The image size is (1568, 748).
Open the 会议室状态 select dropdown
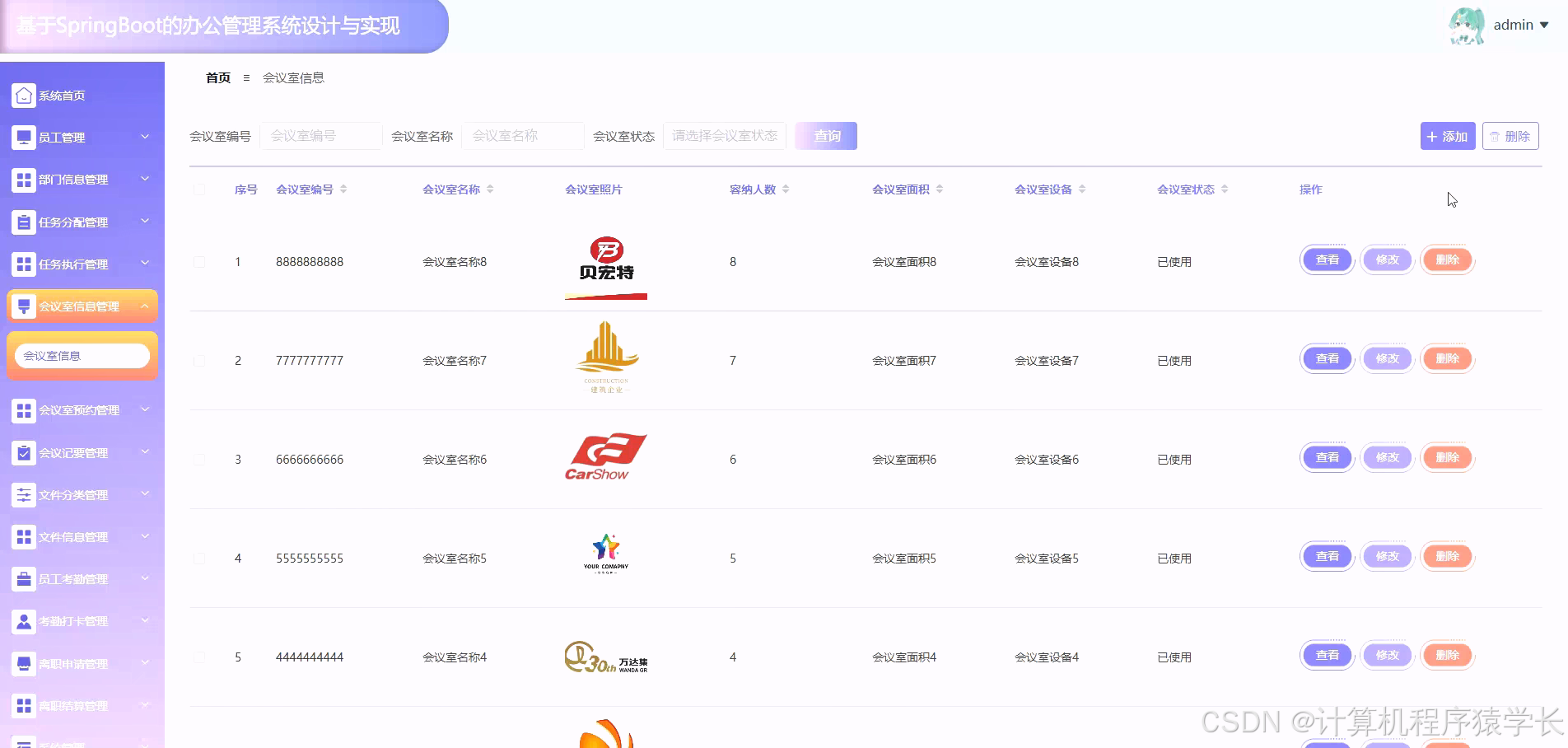pyautogui.click(x=725, y=136)
